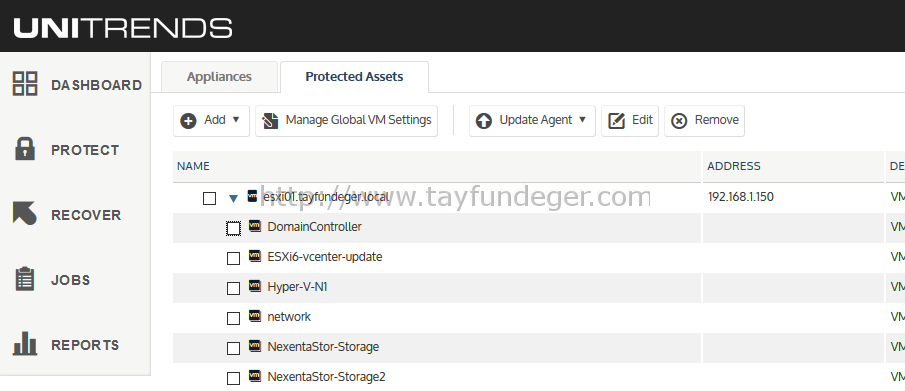Select the NexentaStor-Storage2 checkbox
This screenshot has width=905, height=391.
pyautogui.click(x=233, y=378)
